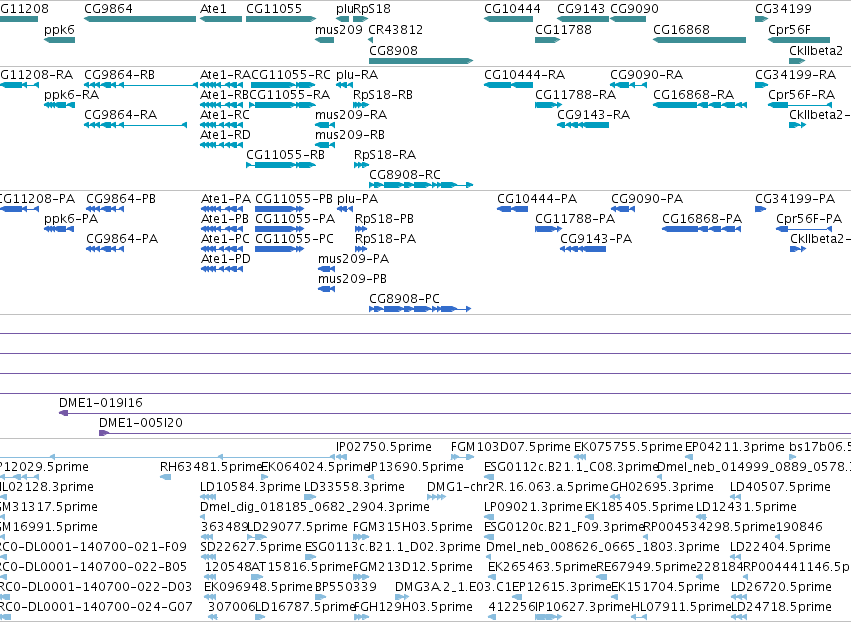Click the LP09021.3prime EST
851x622 pixels.
pos(490,517)
